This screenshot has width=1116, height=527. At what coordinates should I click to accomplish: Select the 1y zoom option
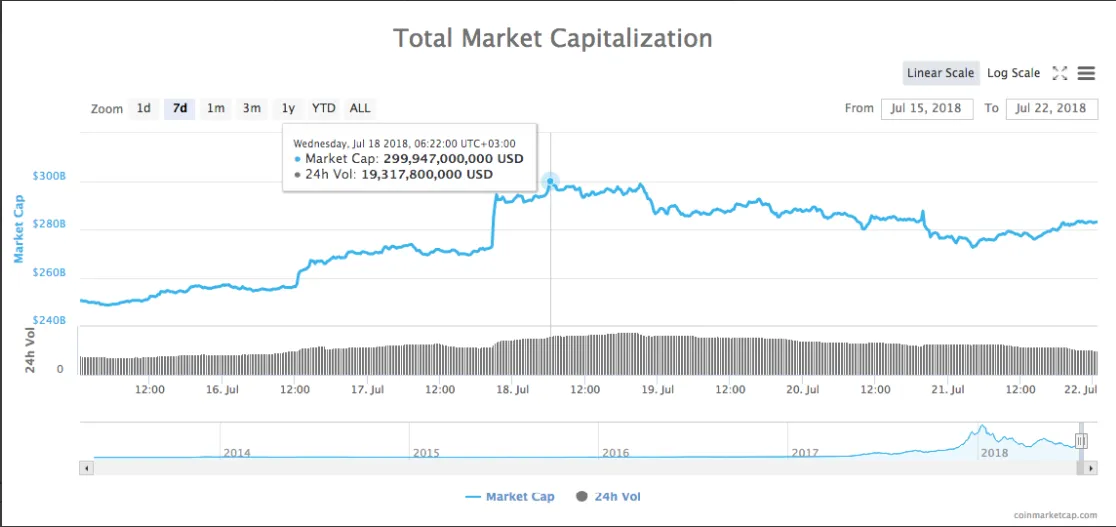click(288, 109)
